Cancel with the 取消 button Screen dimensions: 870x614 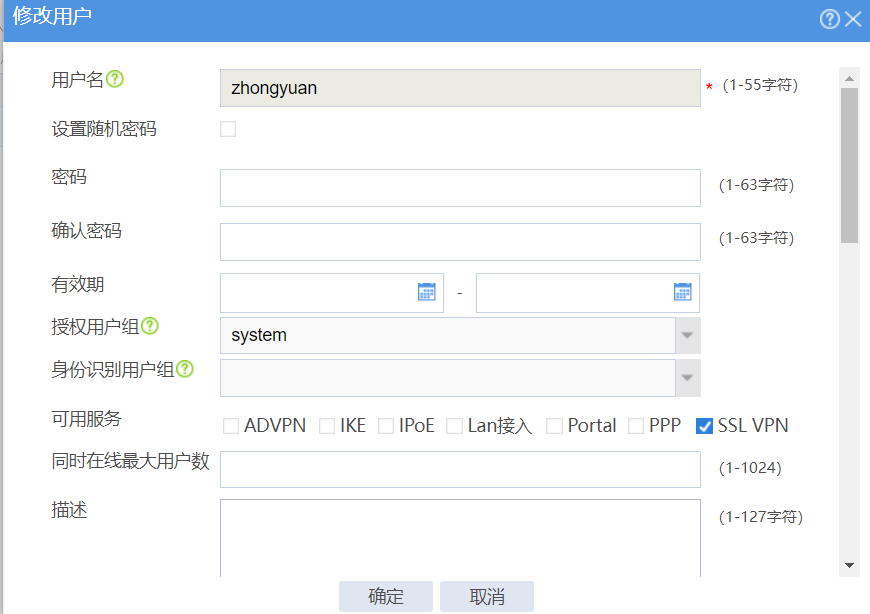tap(487, 596)
